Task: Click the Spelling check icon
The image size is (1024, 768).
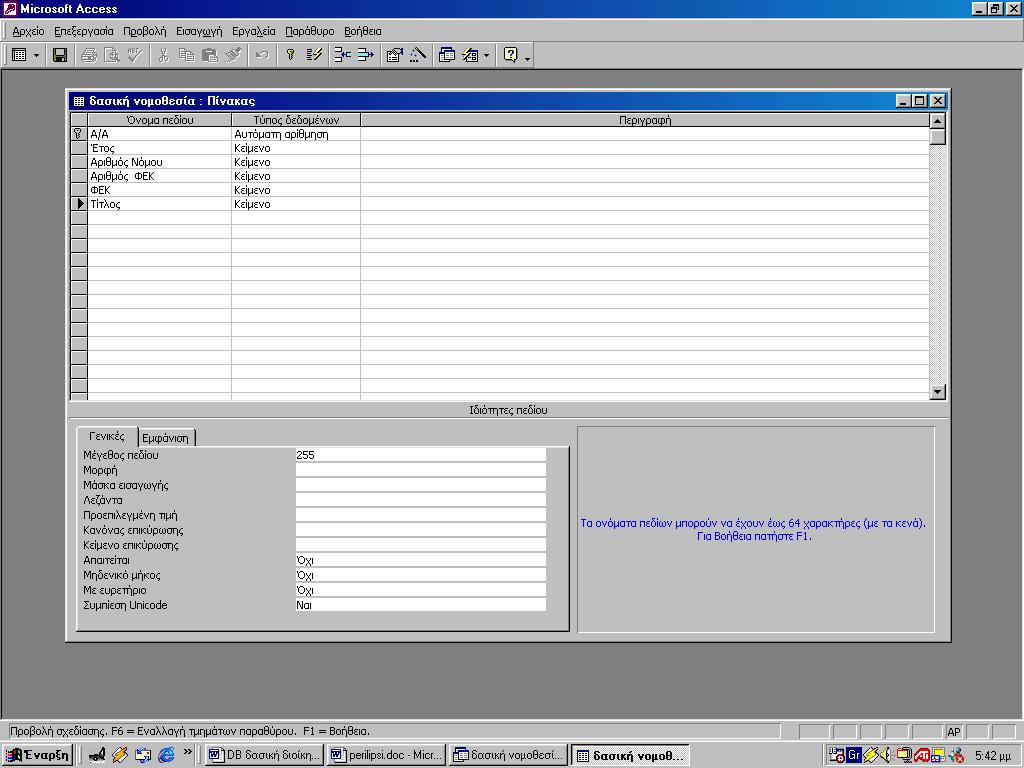Action: [135, 56]
